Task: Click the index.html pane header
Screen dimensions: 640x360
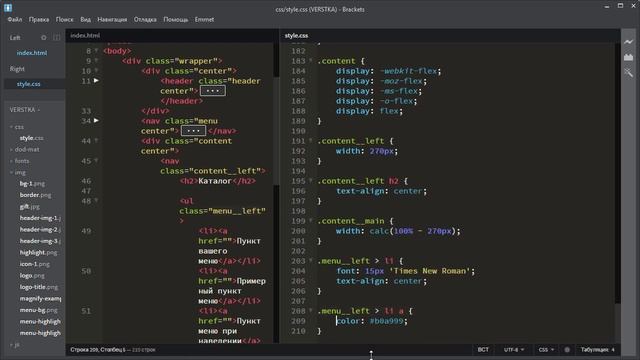Action: [x=85, y=36]
